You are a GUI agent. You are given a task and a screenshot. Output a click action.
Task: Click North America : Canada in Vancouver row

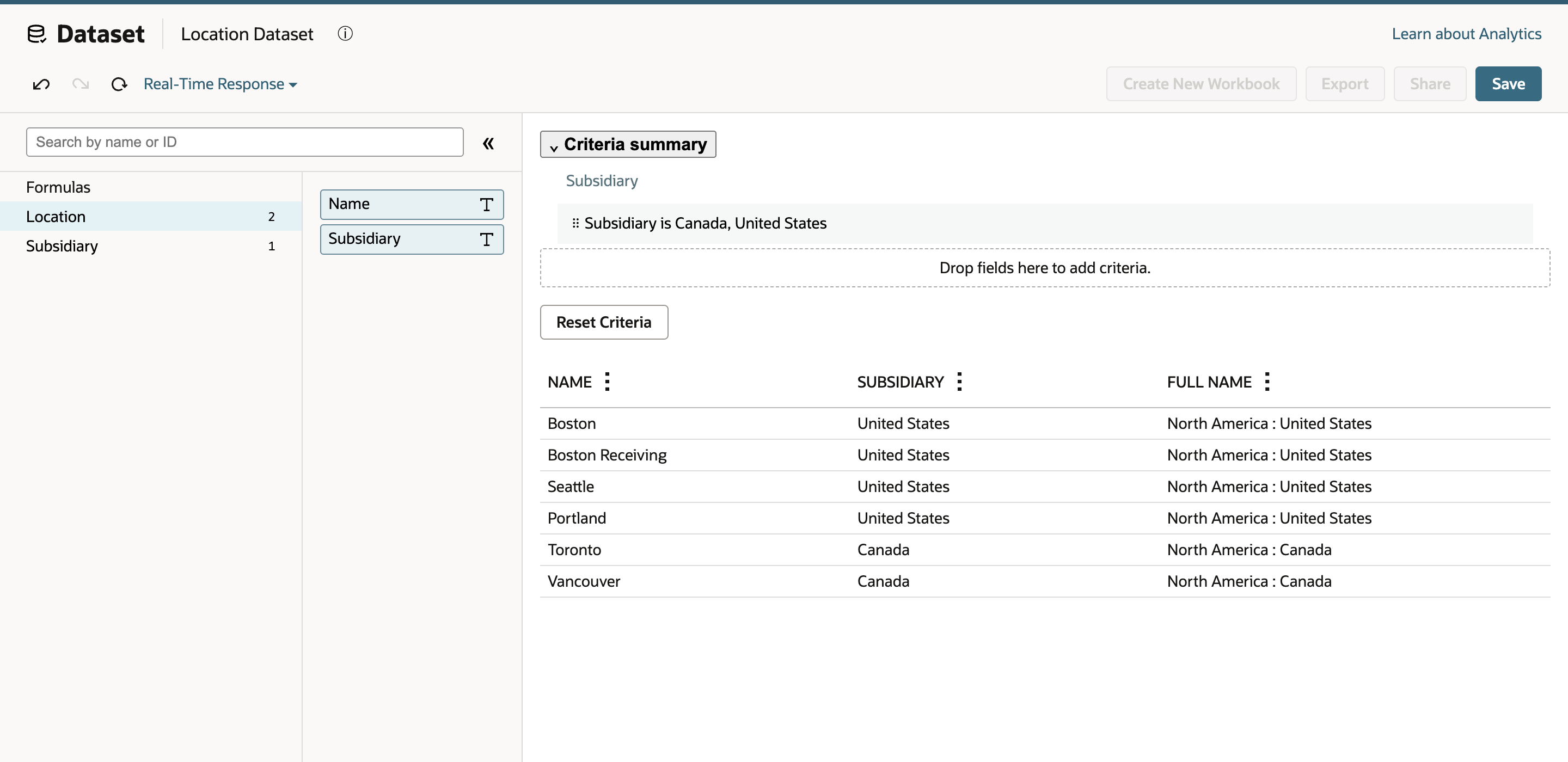tap(1249, 582)
